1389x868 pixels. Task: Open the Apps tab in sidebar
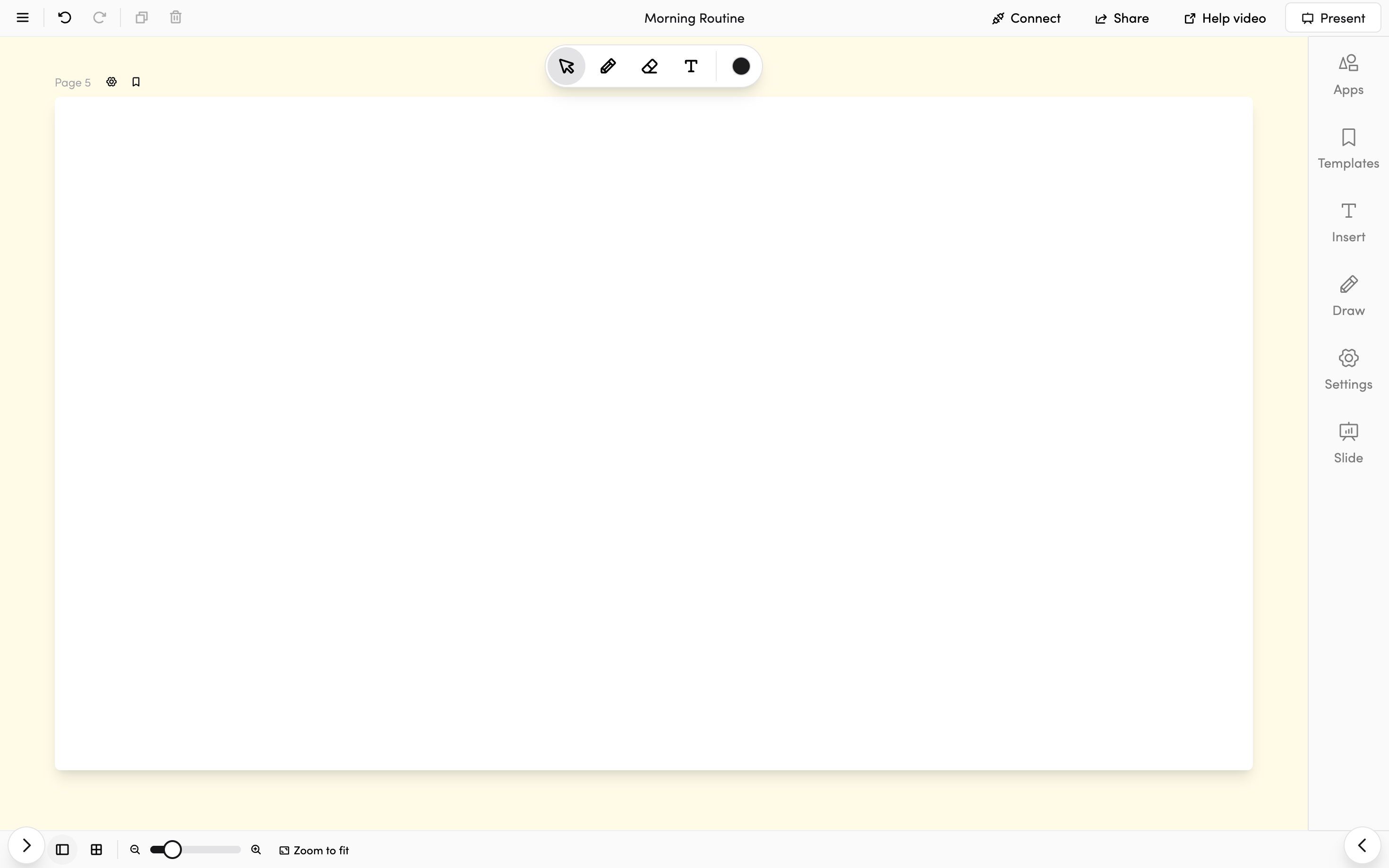click(1347, 75)
